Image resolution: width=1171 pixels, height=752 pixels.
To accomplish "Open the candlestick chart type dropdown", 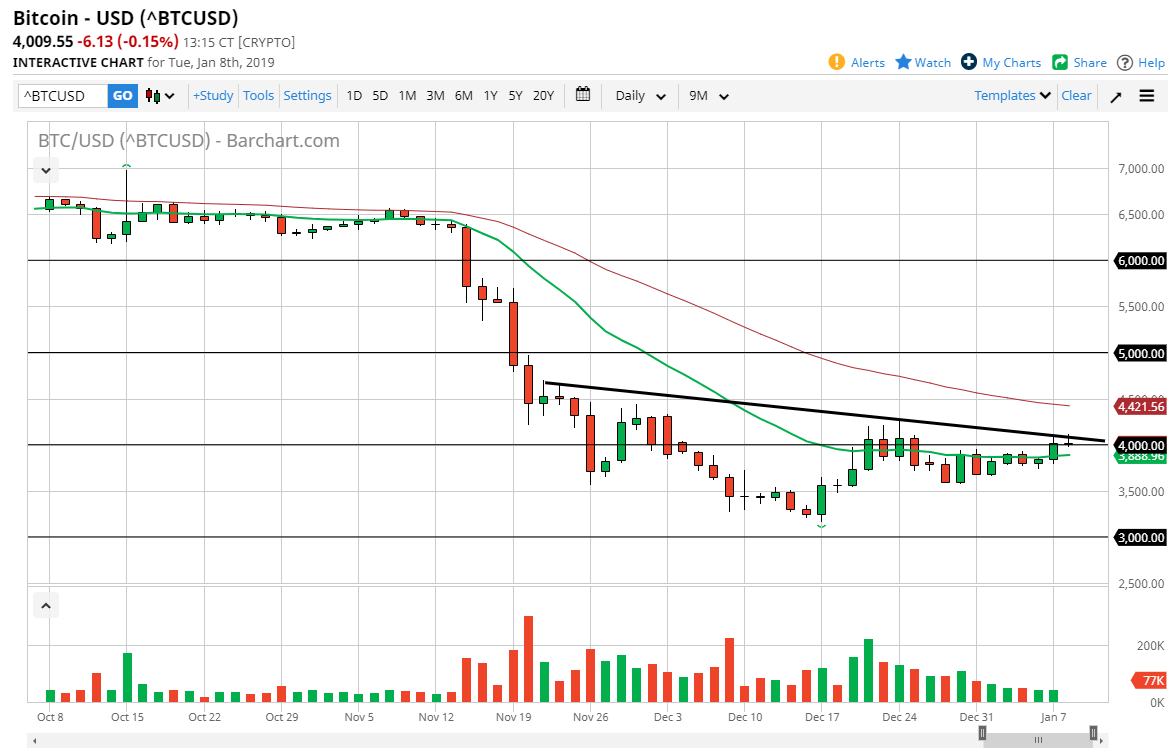I will [160, 96].
